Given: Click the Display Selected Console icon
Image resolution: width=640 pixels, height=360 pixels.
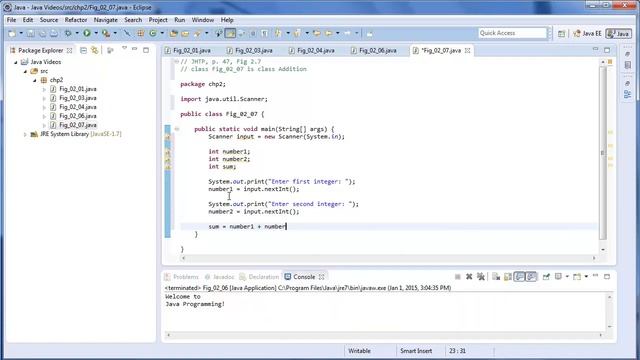Looking at the screenshot, I should pos(558,277).
